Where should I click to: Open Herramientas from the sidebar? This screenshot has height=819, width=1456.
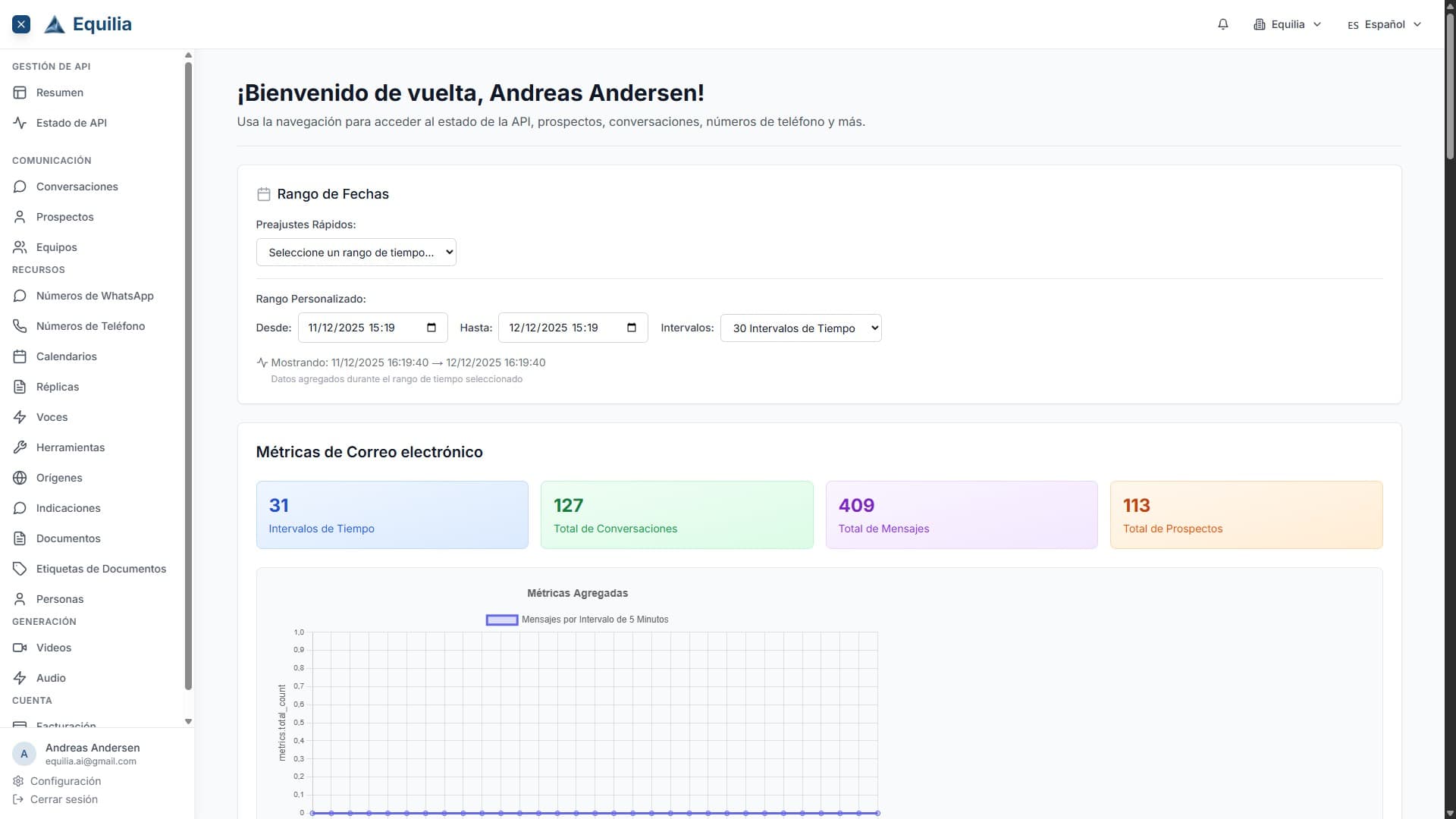pos(71,447)
